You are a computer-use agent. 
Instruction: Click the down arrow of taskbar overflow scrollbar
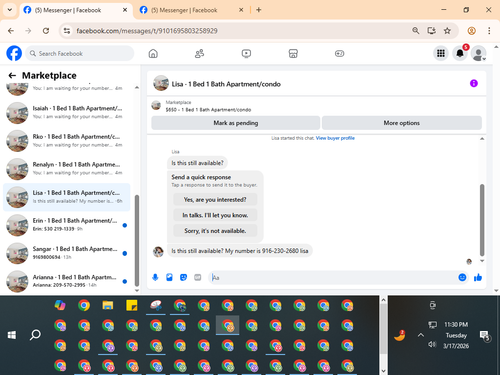pos(383,371)
